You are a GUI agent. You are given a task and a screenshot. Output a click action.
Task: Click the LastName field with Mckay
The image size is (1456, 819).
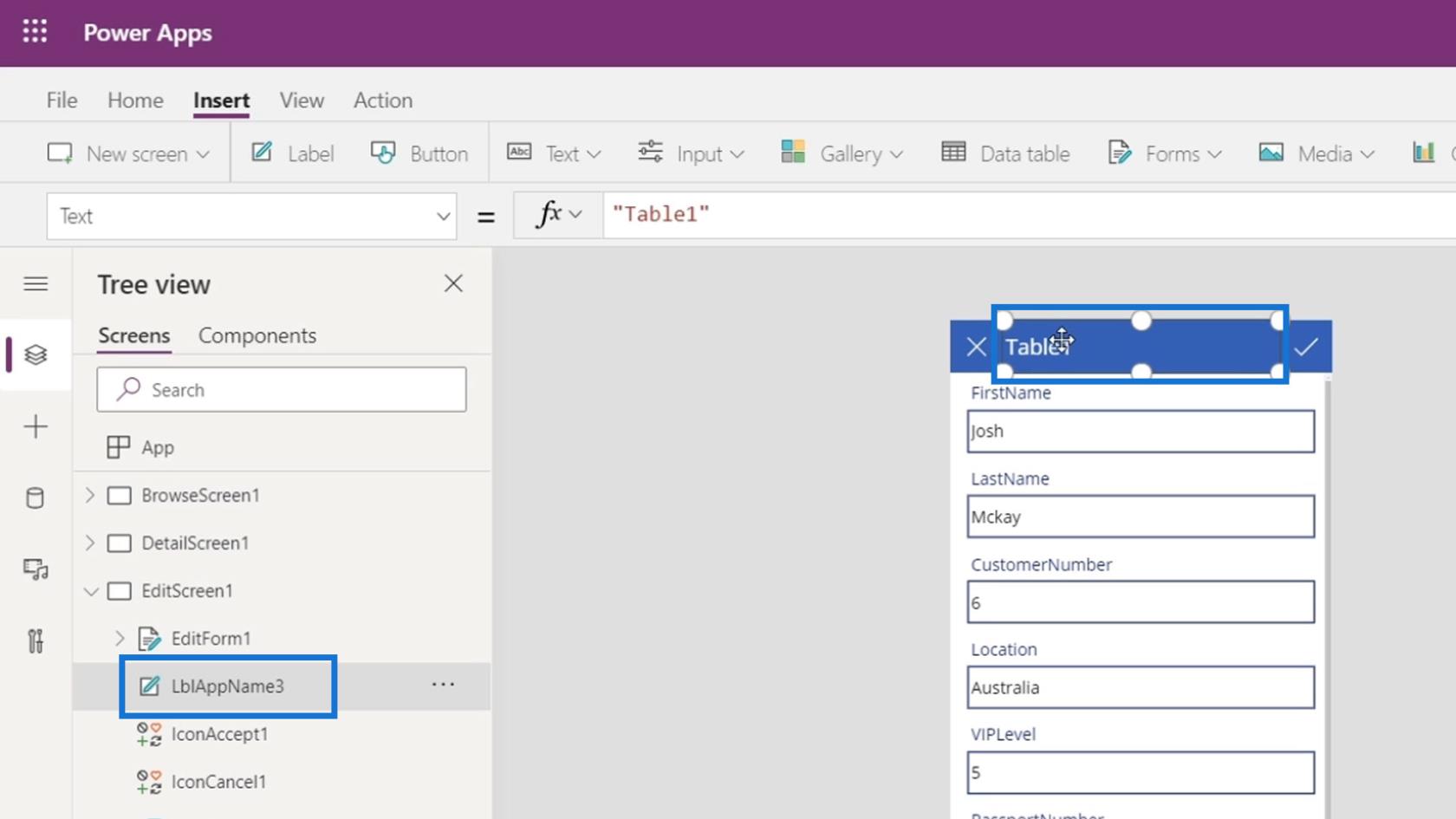pos(1141,517)
